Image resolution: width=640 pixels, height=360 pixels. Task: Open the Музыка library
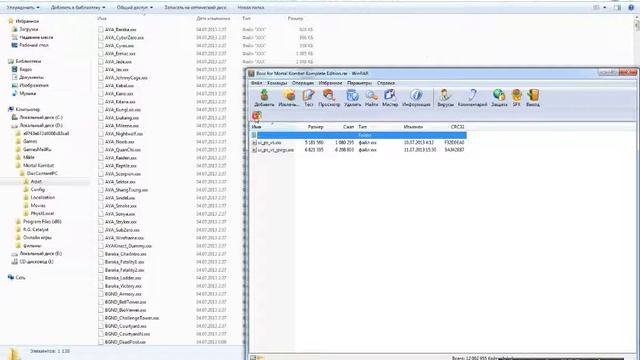point(27,93)
